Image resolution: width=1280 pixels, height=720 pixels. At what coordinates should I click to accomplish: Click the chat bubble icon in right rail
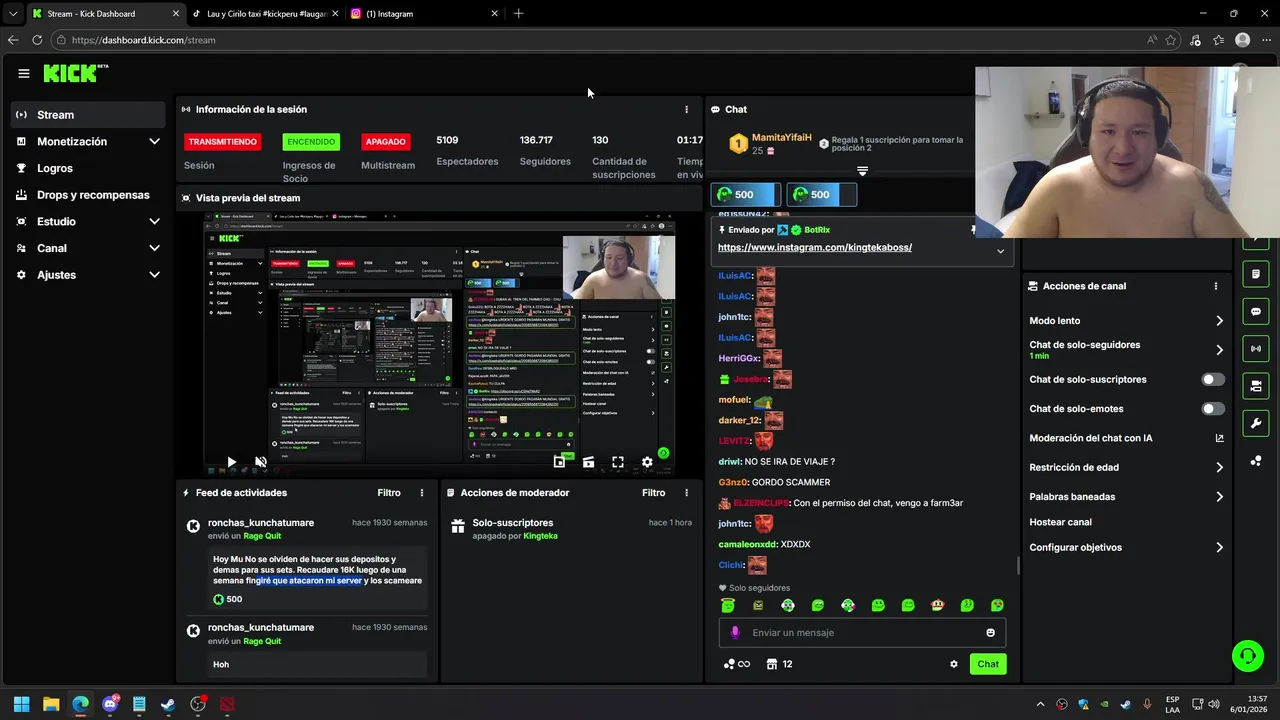click(1256, 311)
